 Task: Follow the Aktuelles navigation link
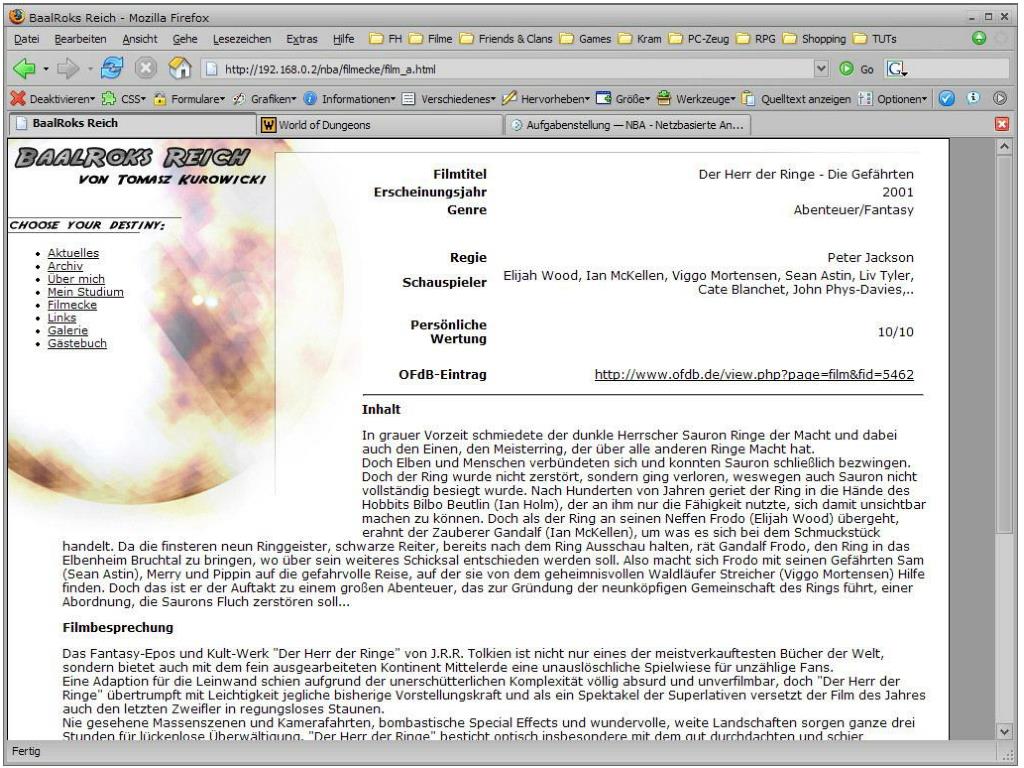coord(73,253)
